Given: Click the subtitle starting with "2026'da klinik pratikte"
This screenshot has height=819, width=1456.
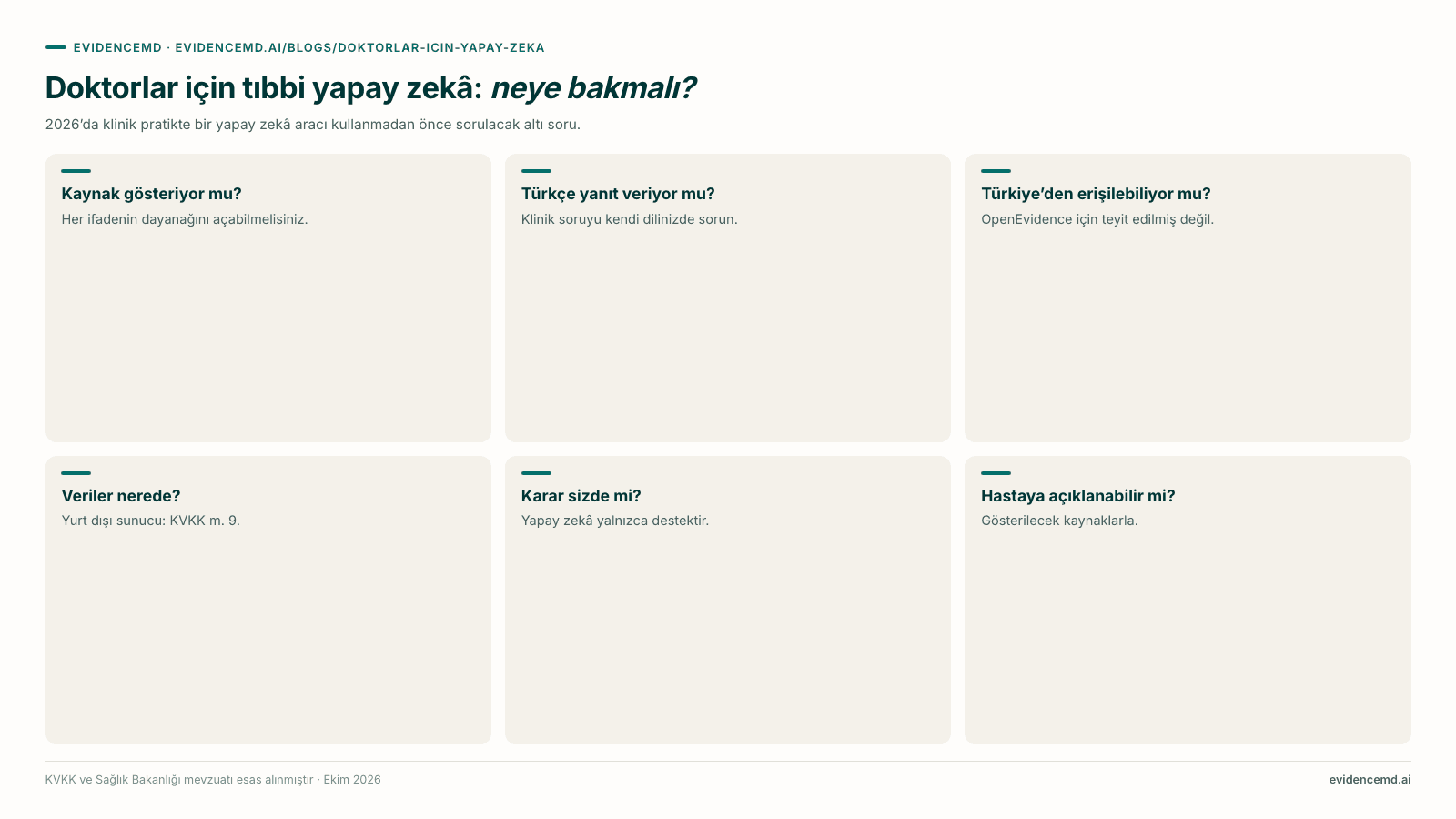Looking at the screenshot, I should (313, 125).
